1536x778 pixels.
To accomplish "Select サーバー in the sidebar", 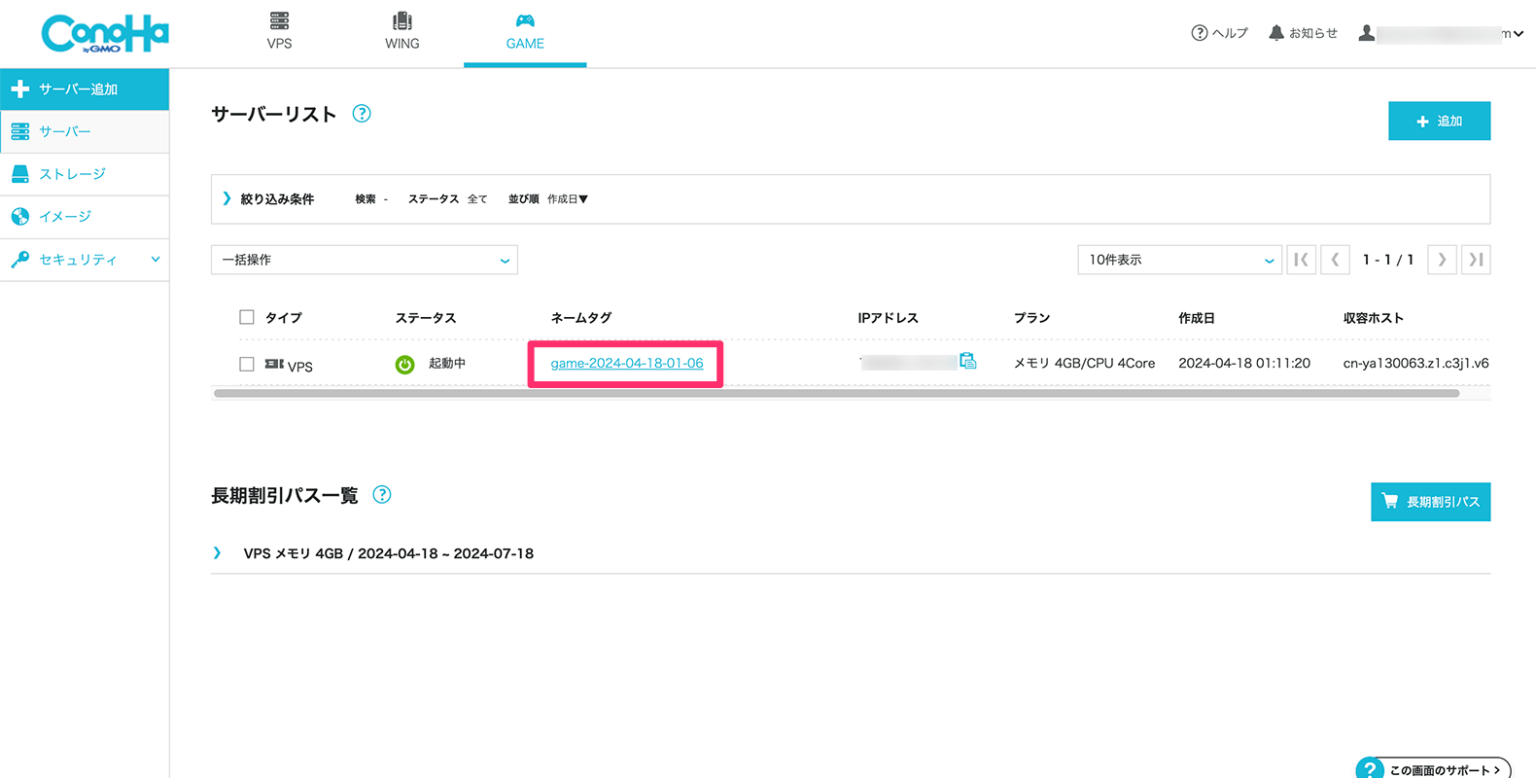I will point(84,131).
